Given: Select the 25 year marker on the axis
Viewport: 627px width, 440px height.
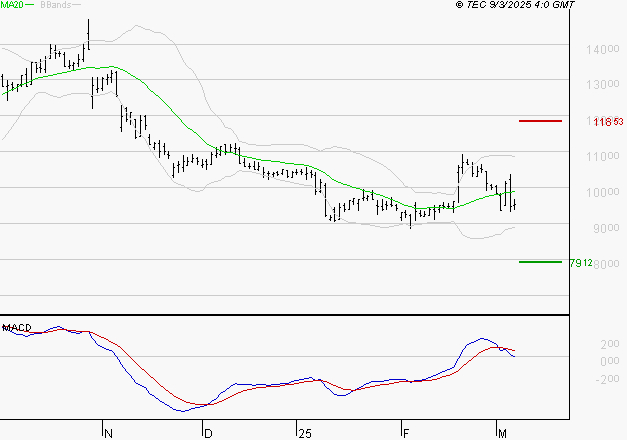Looking at the screenshot, I should point(305,433).
